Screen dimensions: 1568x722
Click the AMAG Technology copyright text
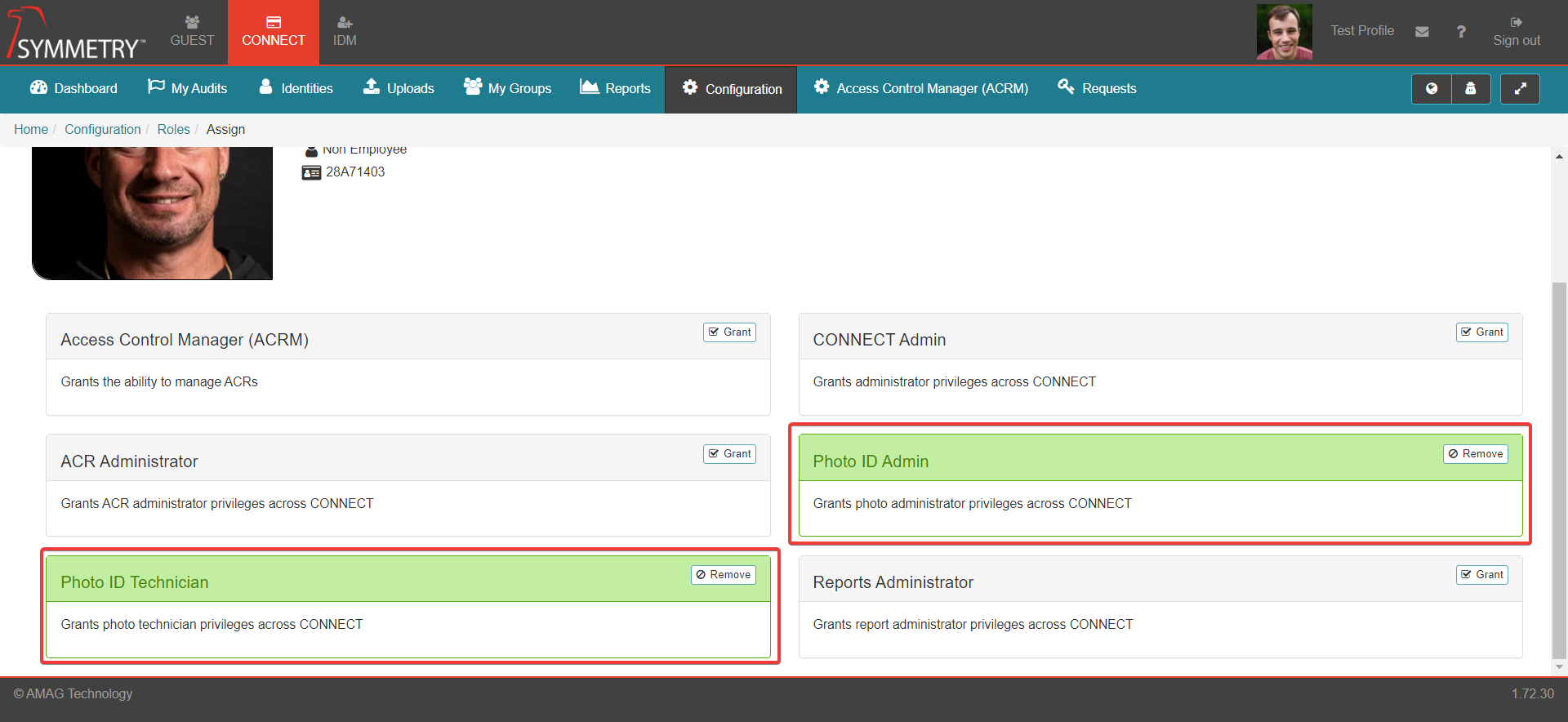pyautogui.click(x=73, y=693)
